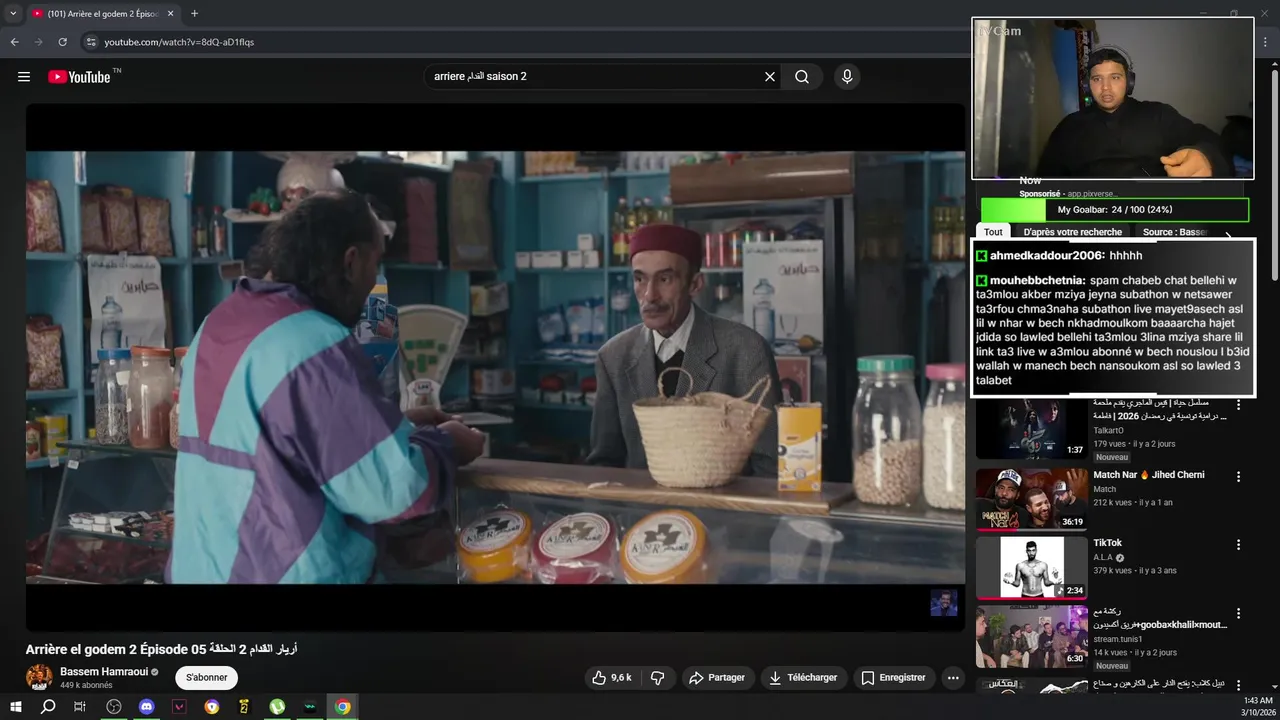Save video with Enregistrer button
1280x720 pixels.
(x=893, y=677)
